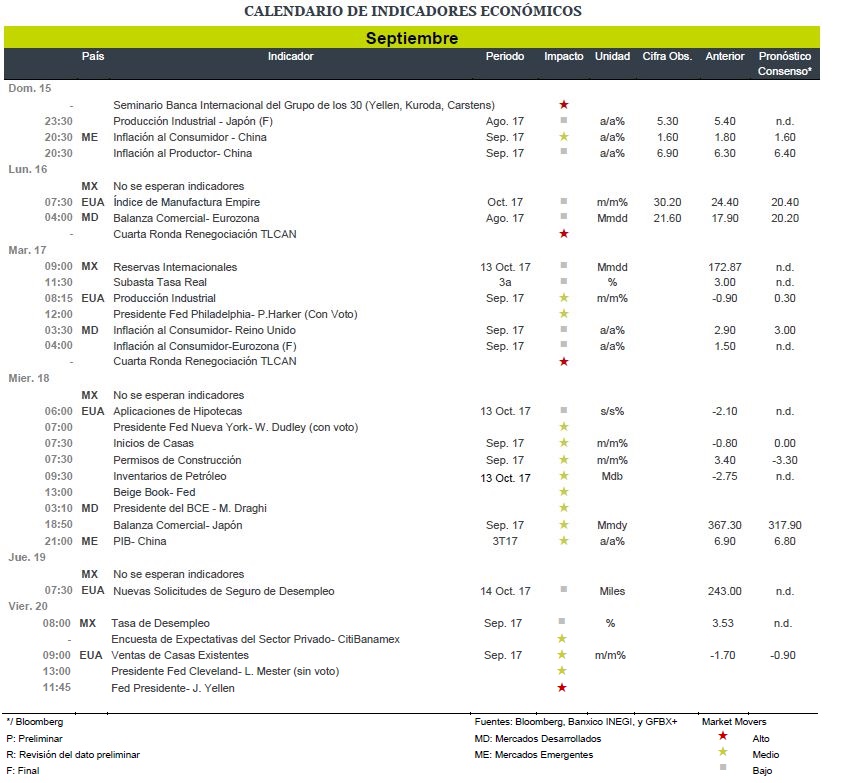Viewport: 849px width, 783px height.
Task: Click the yellow star for Presidente Fed Nueva York- W. Dudley
Action: 564,426
